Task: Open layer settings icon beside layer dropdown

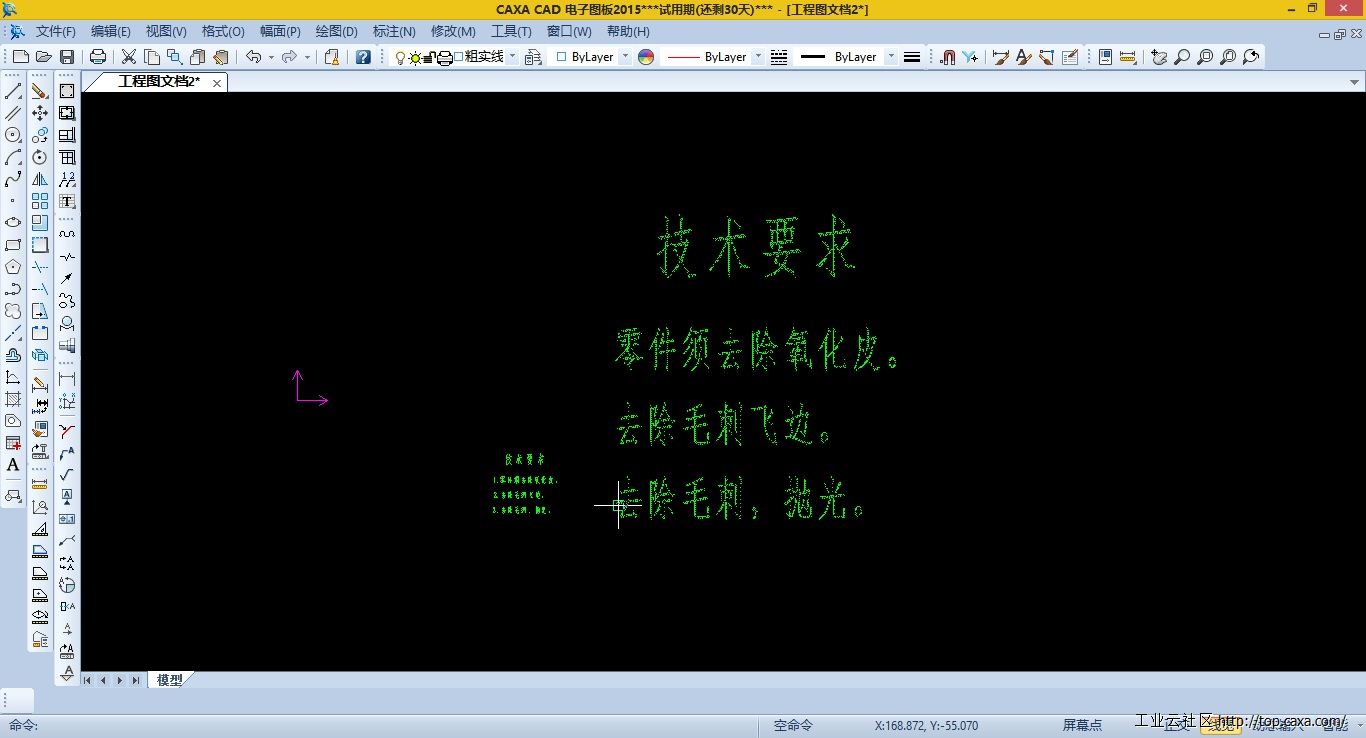Action: (x=532, y=57)
